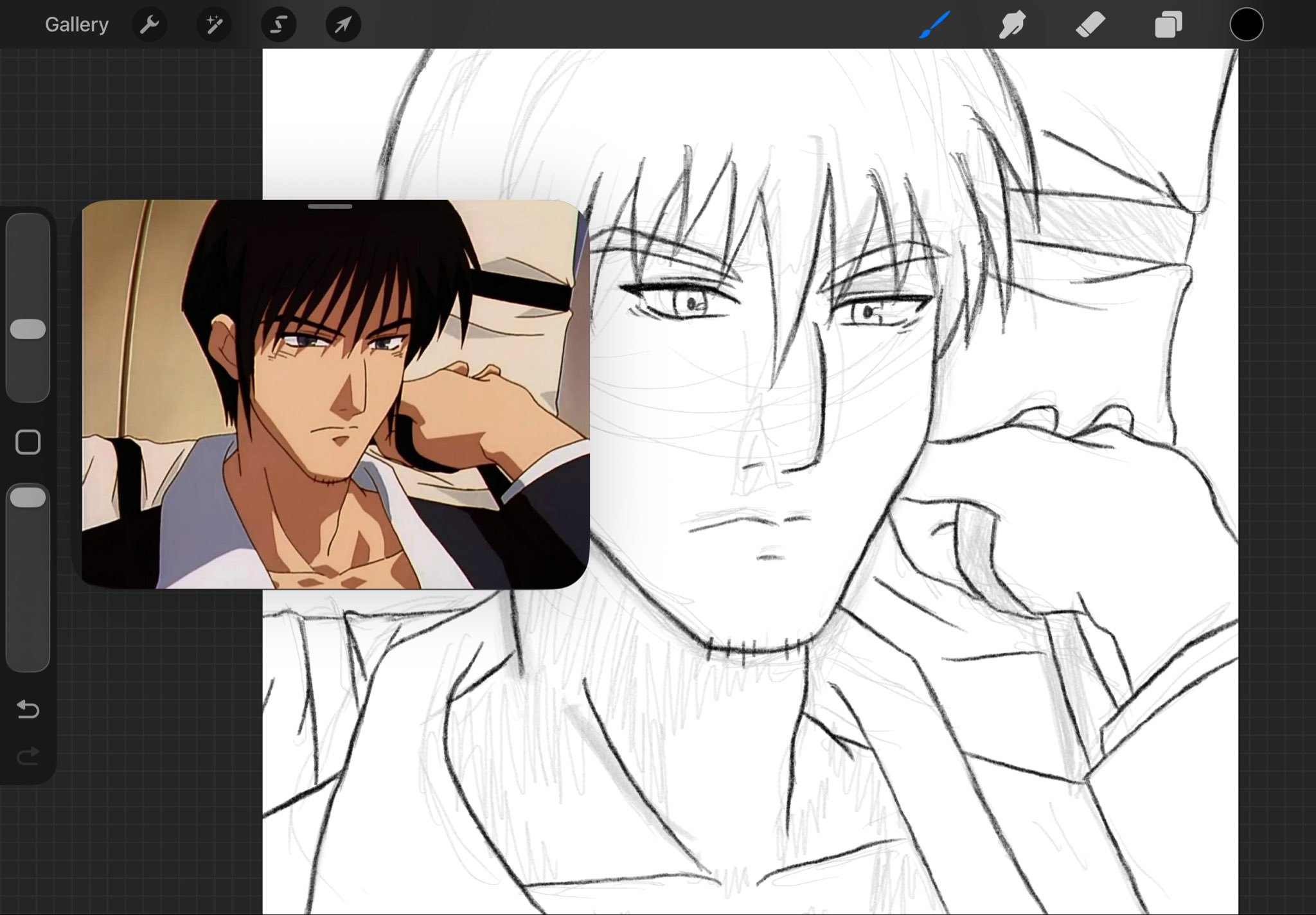Image resolution: width=1316 pixels, height=915 pixels.
Task: Select the Brush tool
Action: 934,24
